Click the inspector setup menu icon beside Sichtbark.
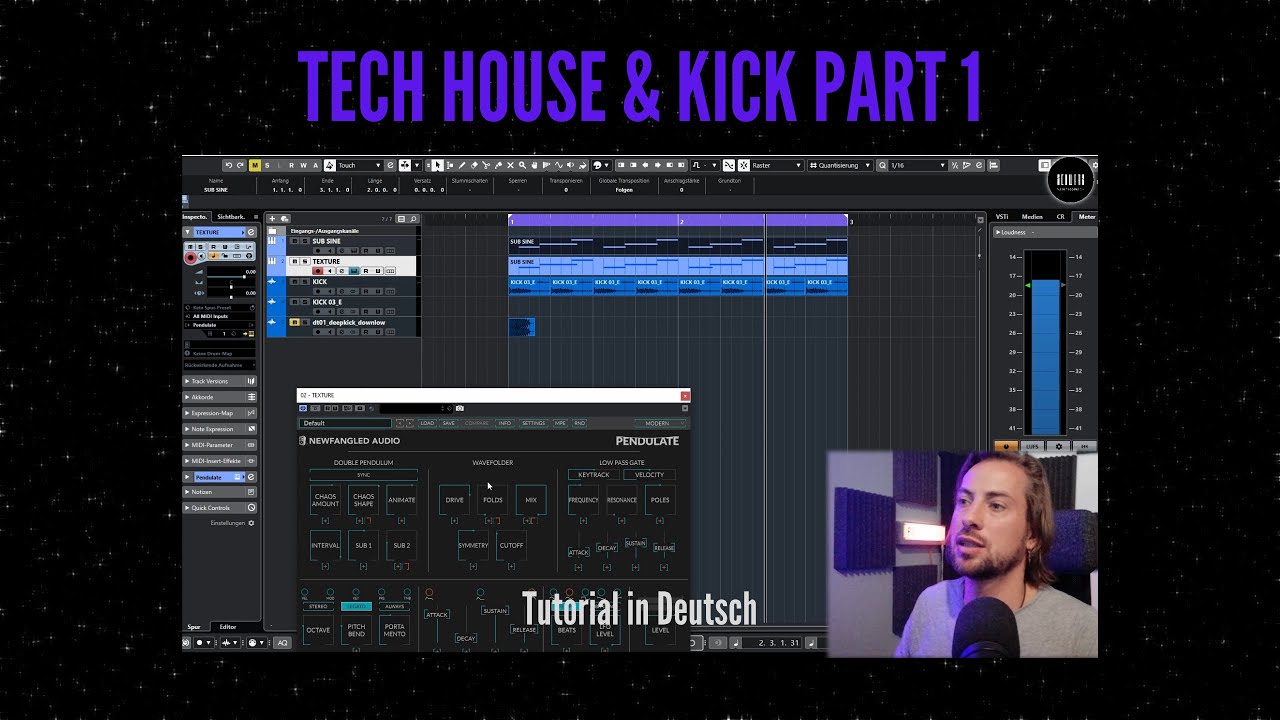 (x=256, y=217)
